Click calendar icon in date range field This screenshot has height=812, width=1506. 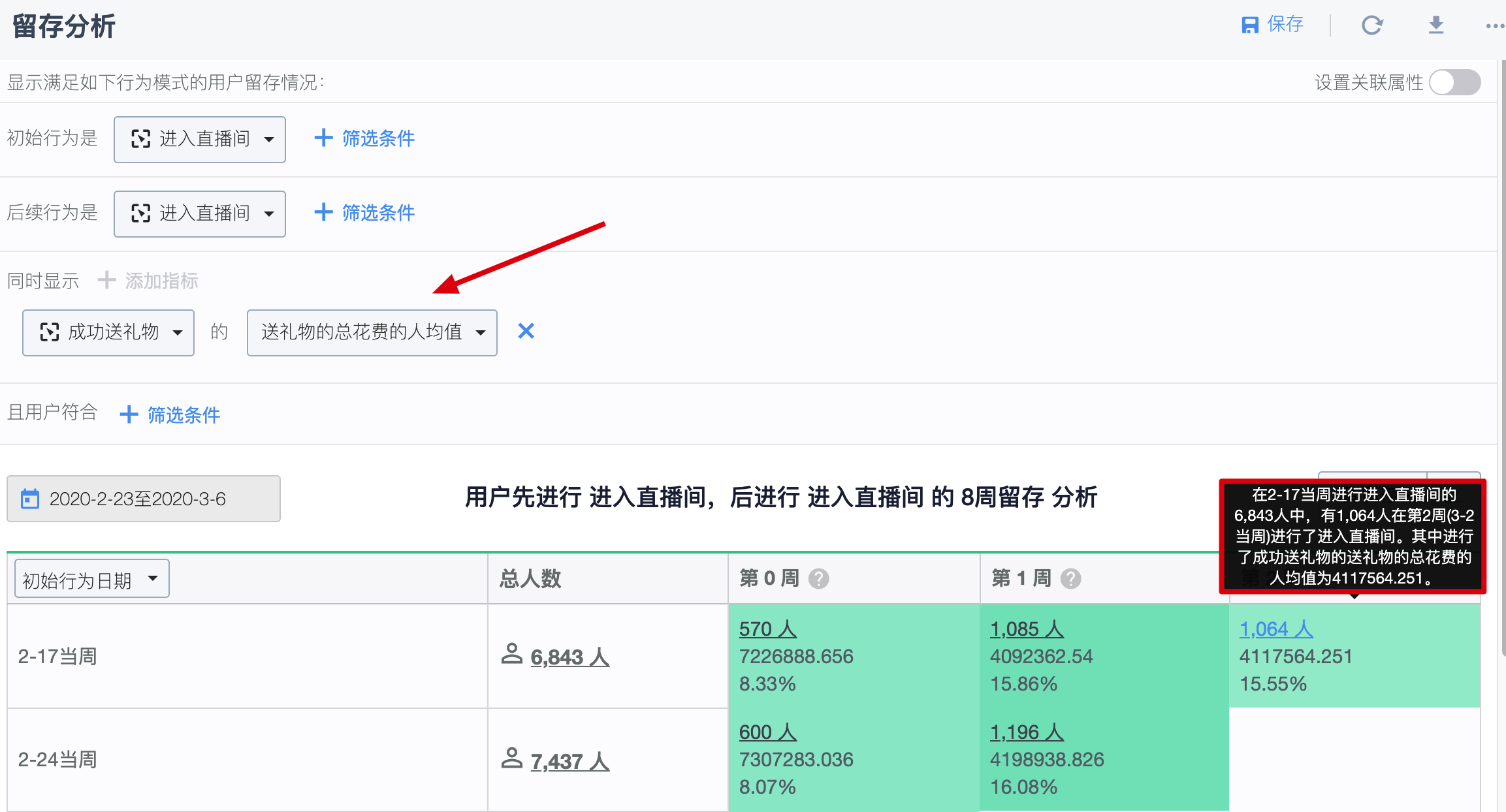pyautogui.click(x=30, y=499)
